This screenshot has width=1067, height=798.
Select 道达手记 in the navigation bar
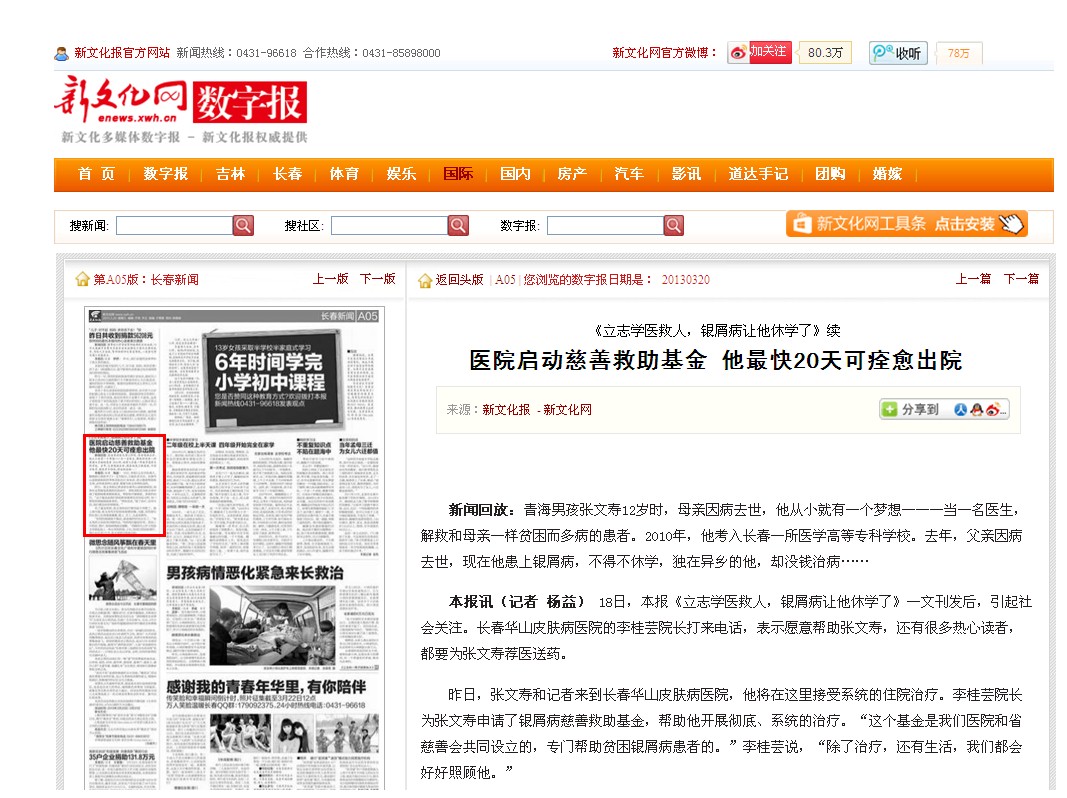757,174
